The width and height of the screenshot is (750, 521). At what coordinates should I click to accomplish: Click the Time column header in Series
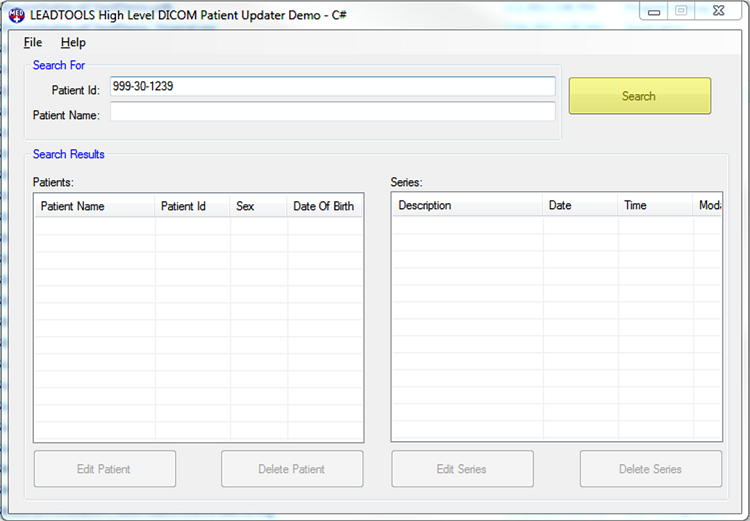click(655, 206)
